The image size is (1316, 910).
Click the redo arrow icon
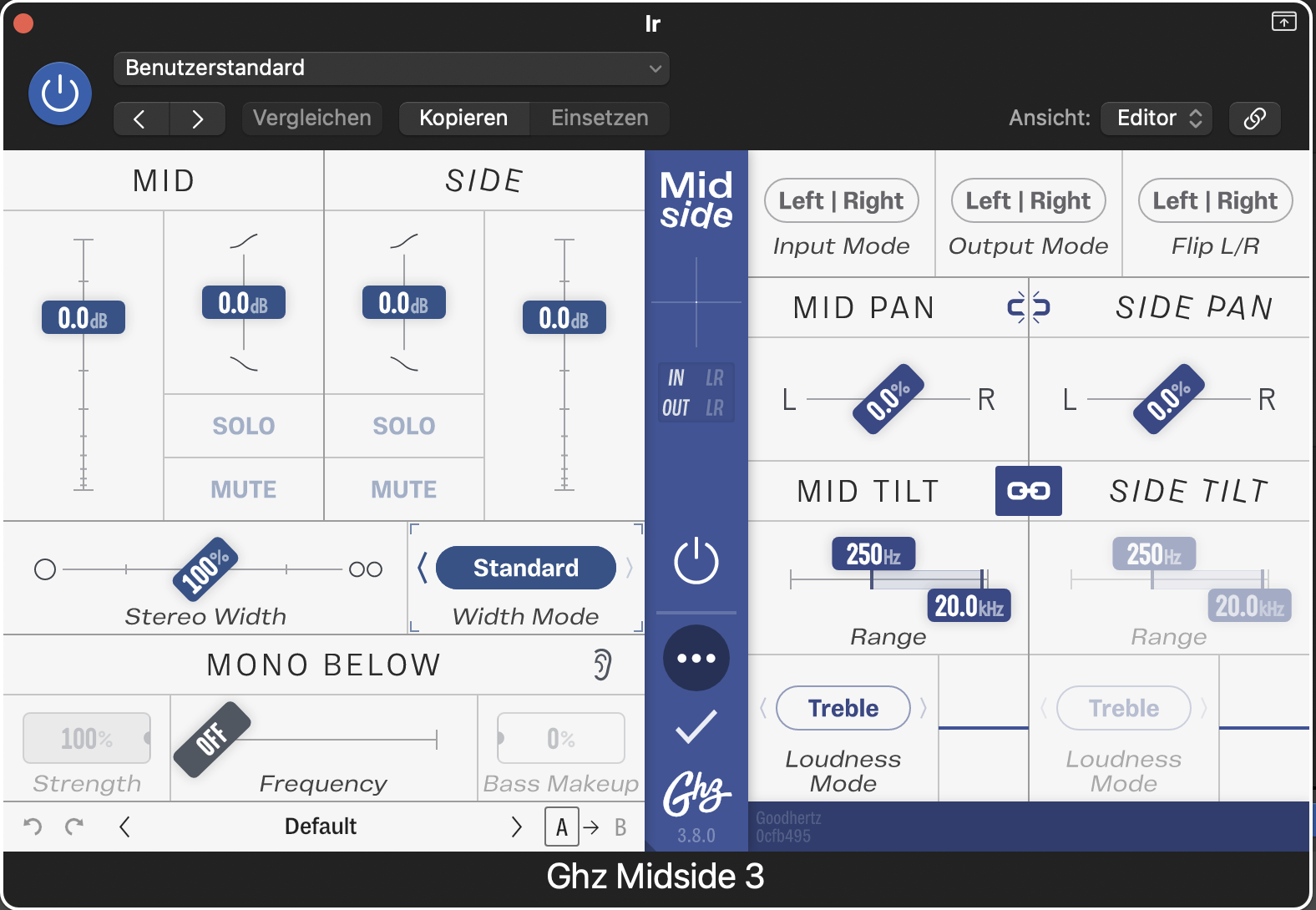(74, 827)
